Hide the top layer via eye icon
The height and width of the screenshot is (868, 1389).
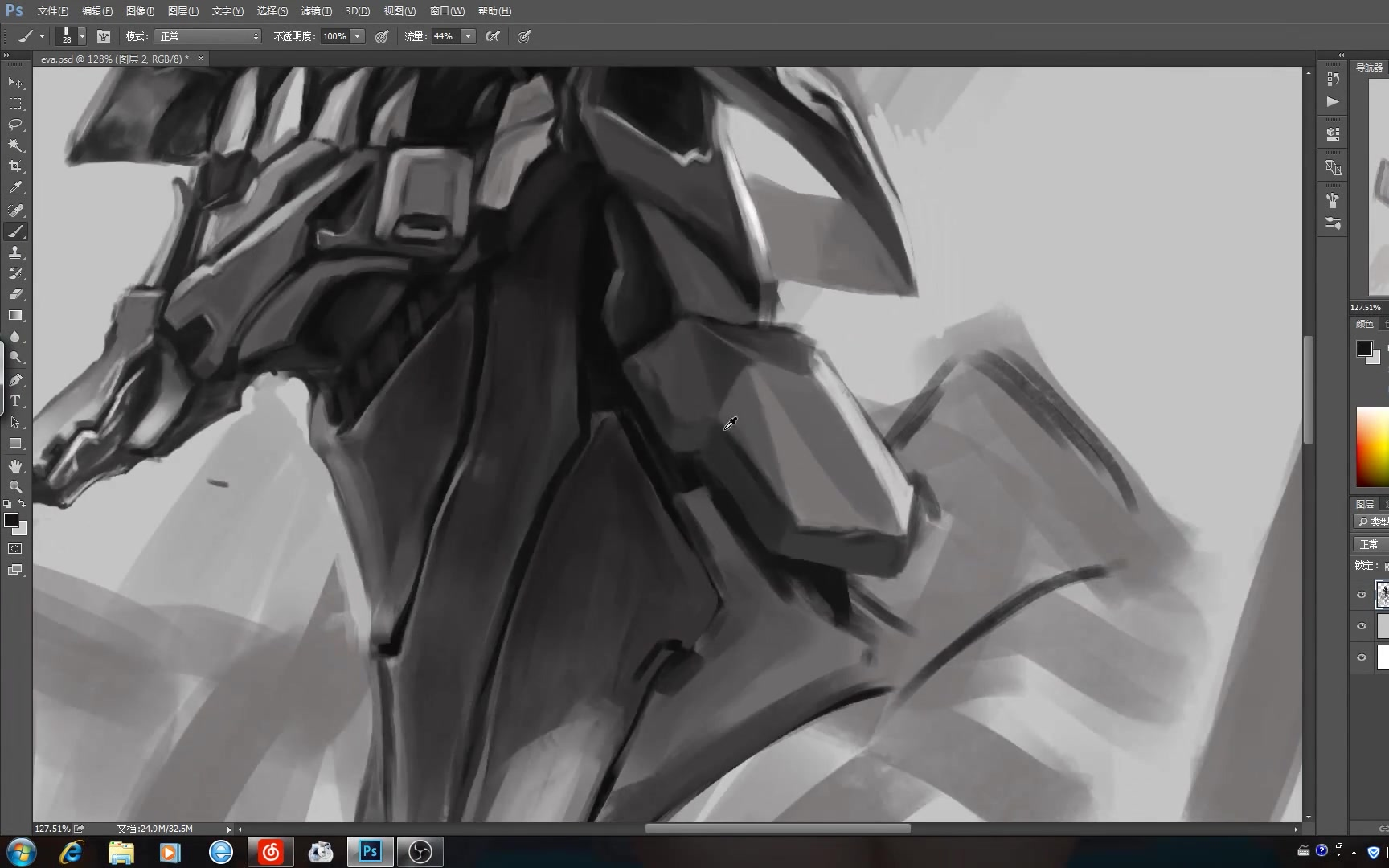[x=1362, y=595]
